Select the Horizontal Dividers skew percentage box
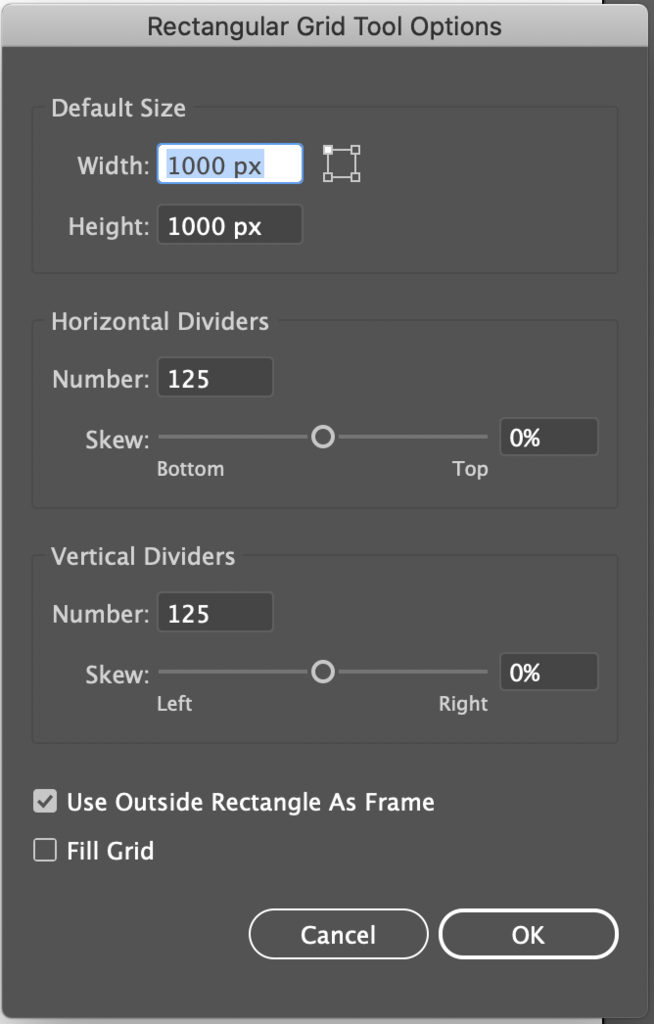This screenshot has width=654, height=1024. (x=549, y=437)
